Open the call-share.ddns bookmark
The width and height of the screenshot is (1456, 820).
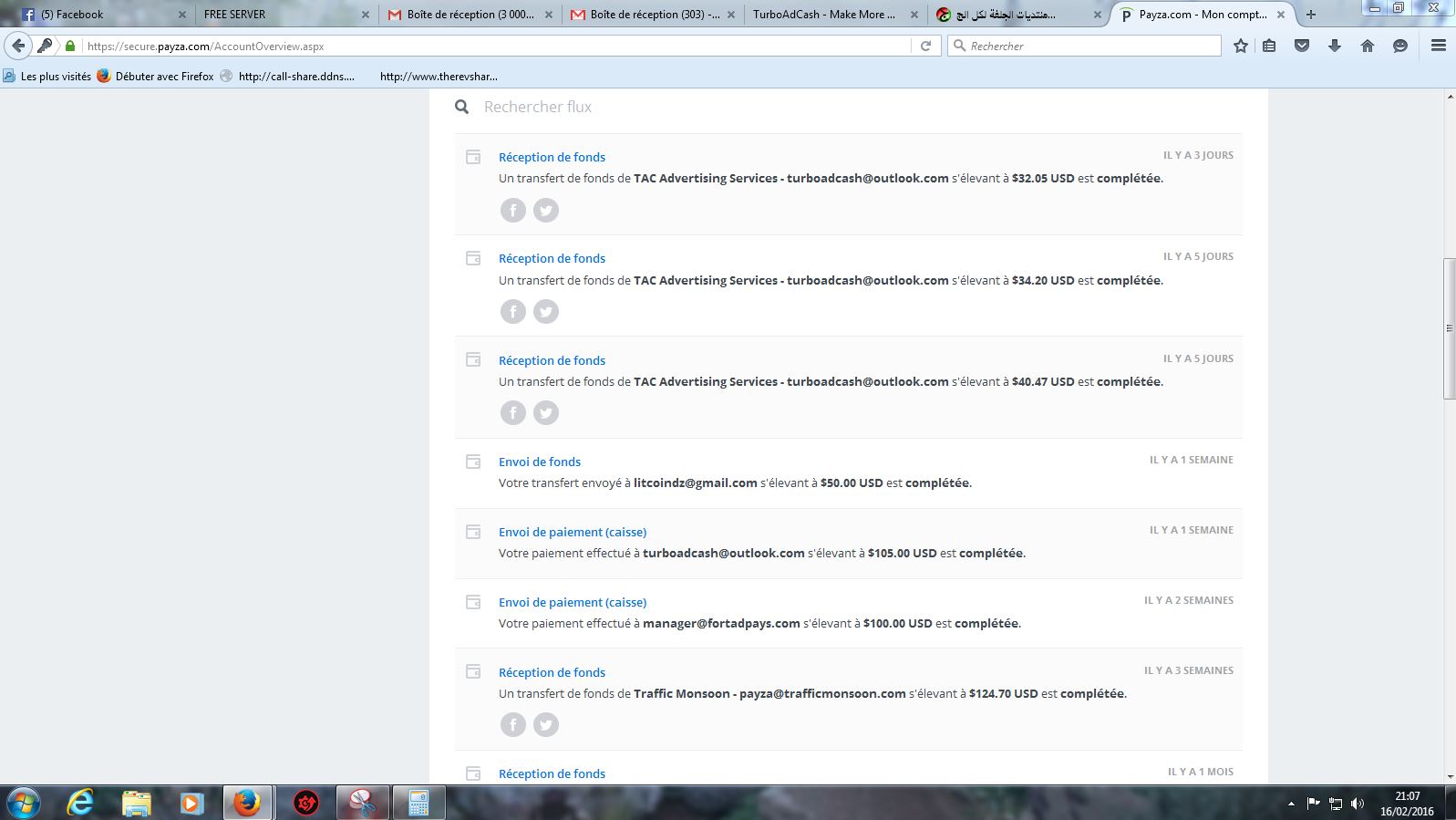[x=287, y=77]
